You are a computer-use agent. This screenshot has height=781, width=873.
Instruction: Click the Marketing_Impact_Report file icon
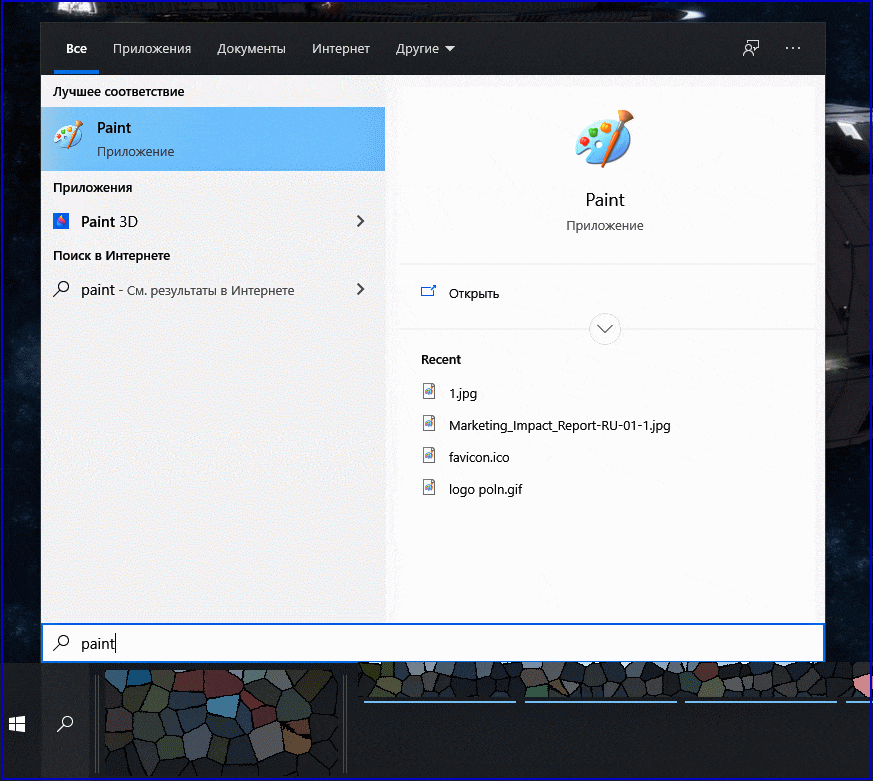tap(429, 424)
